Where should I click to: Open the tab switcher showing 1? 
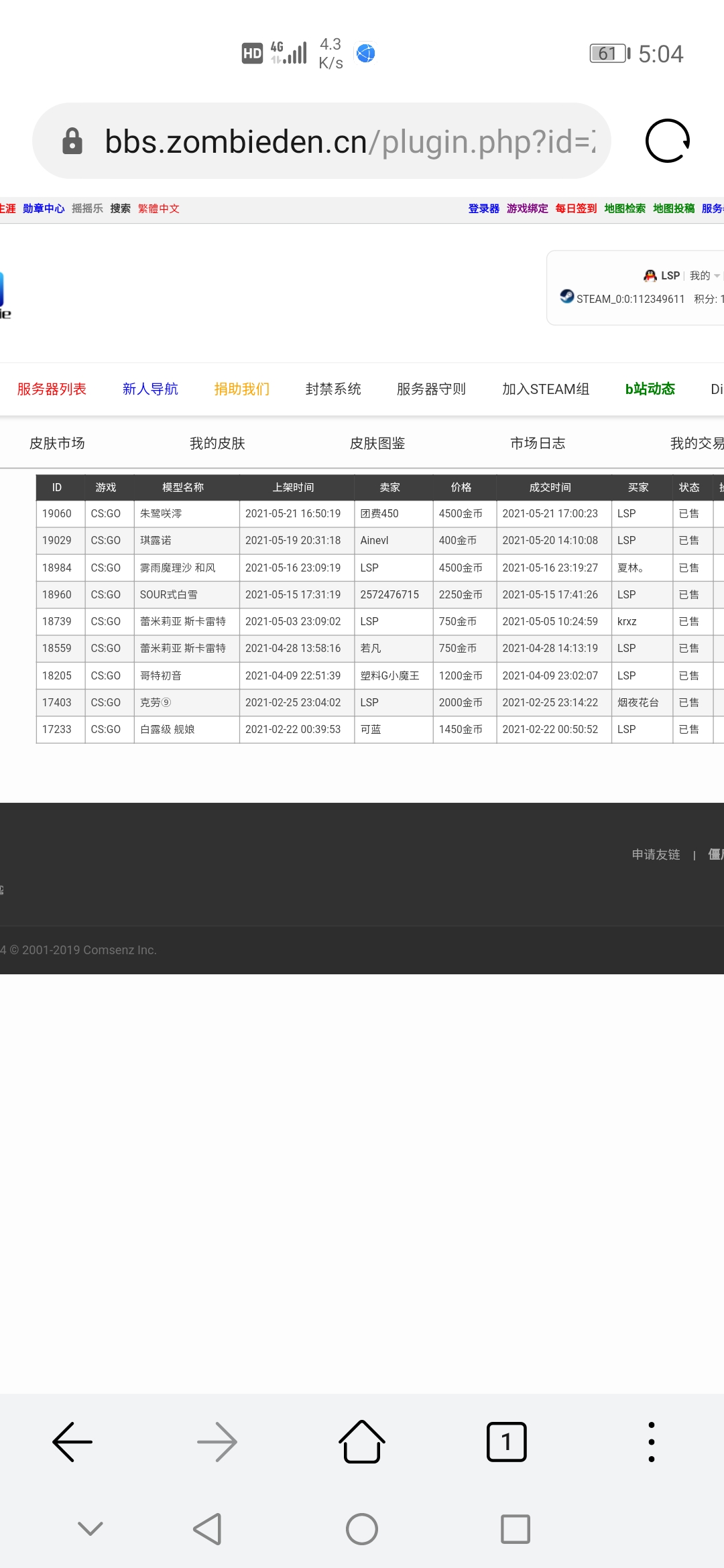pos(507,1441)
